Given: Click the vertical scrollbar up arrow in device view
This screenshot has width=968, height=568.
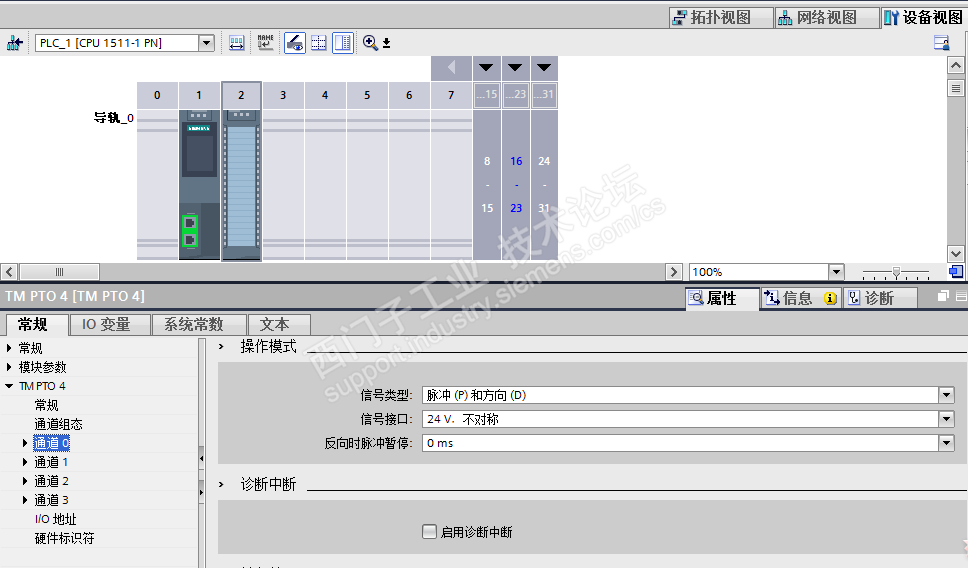Looking at the screenshot, I should point(956,65).
